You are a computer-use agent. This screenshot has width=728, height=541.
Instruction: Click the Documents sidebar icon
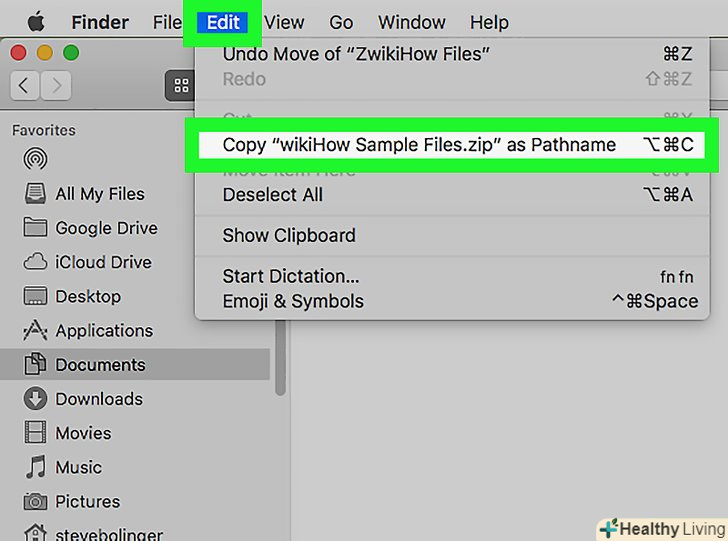35,364
